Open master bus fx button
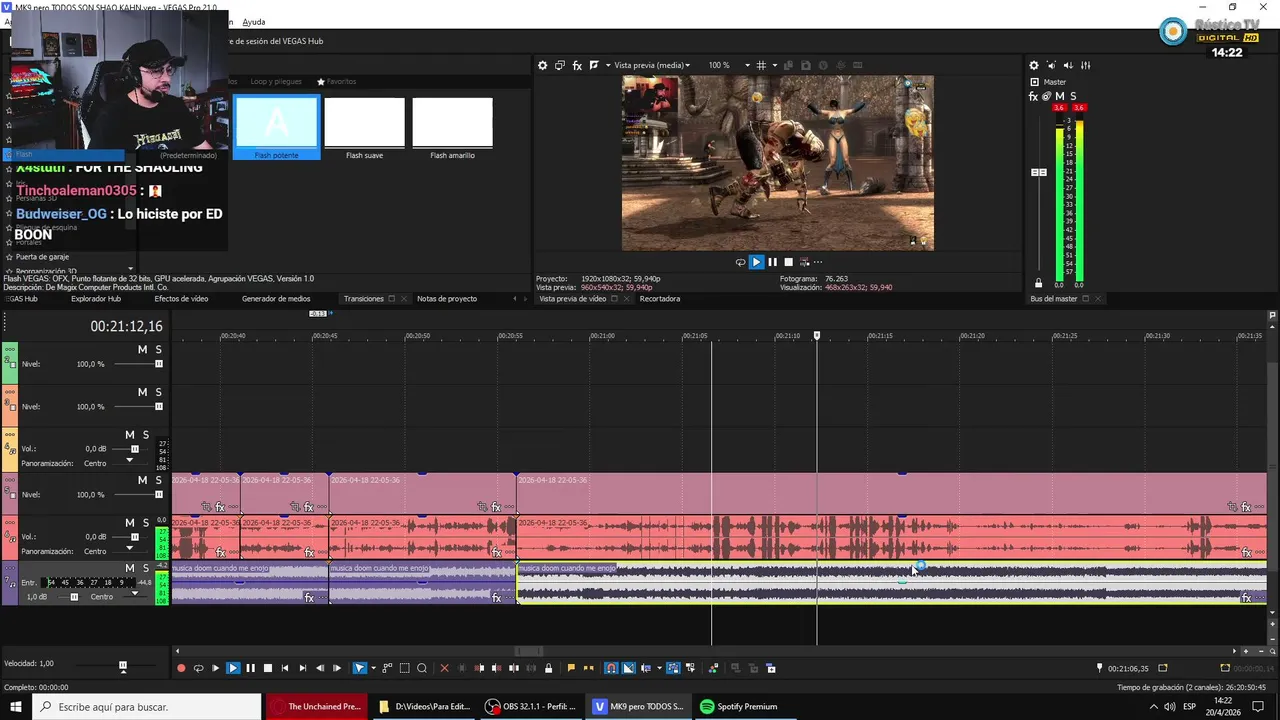This screenshot has height=720, width=1280. (1033, 97)
